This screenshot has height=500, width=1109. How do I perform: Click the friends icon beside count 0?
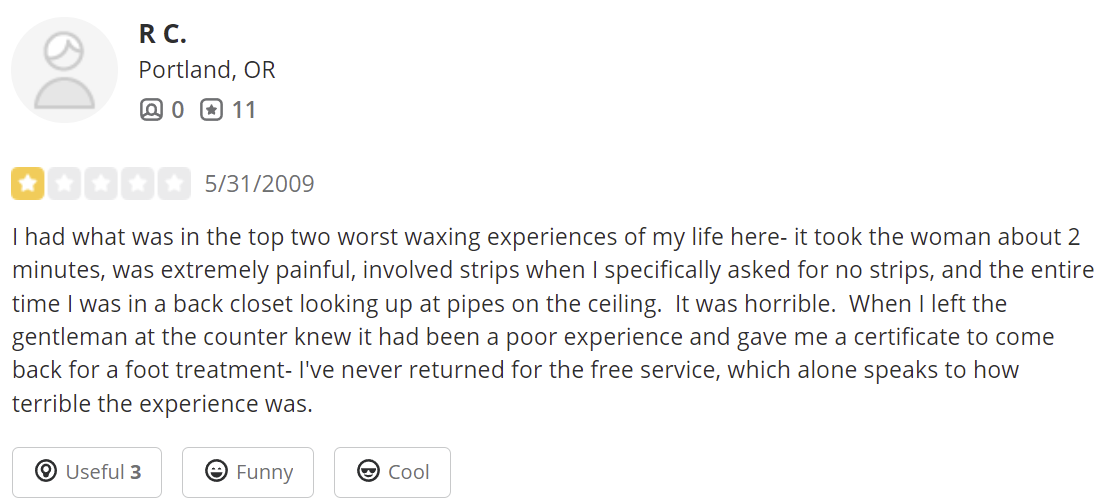pyautogui.click(x=151, y=110)
